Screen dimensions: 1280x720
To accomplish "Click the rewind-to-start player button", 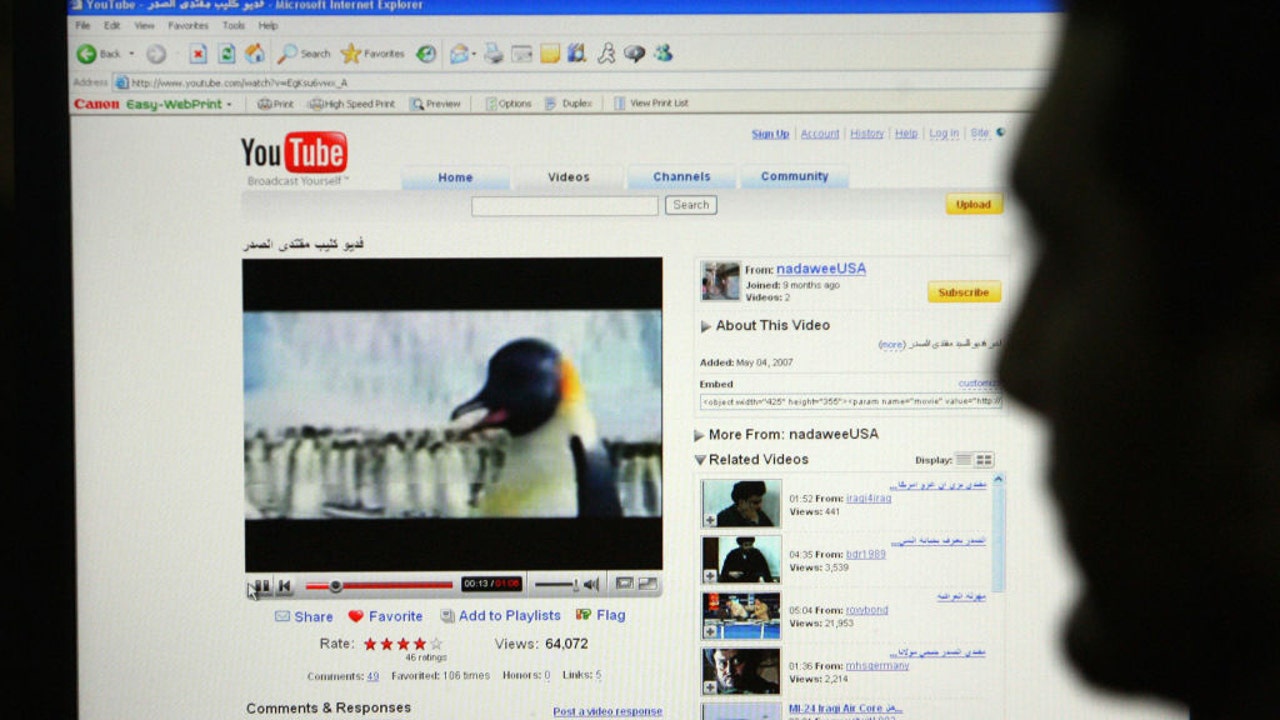I will (x=284, y=586).
